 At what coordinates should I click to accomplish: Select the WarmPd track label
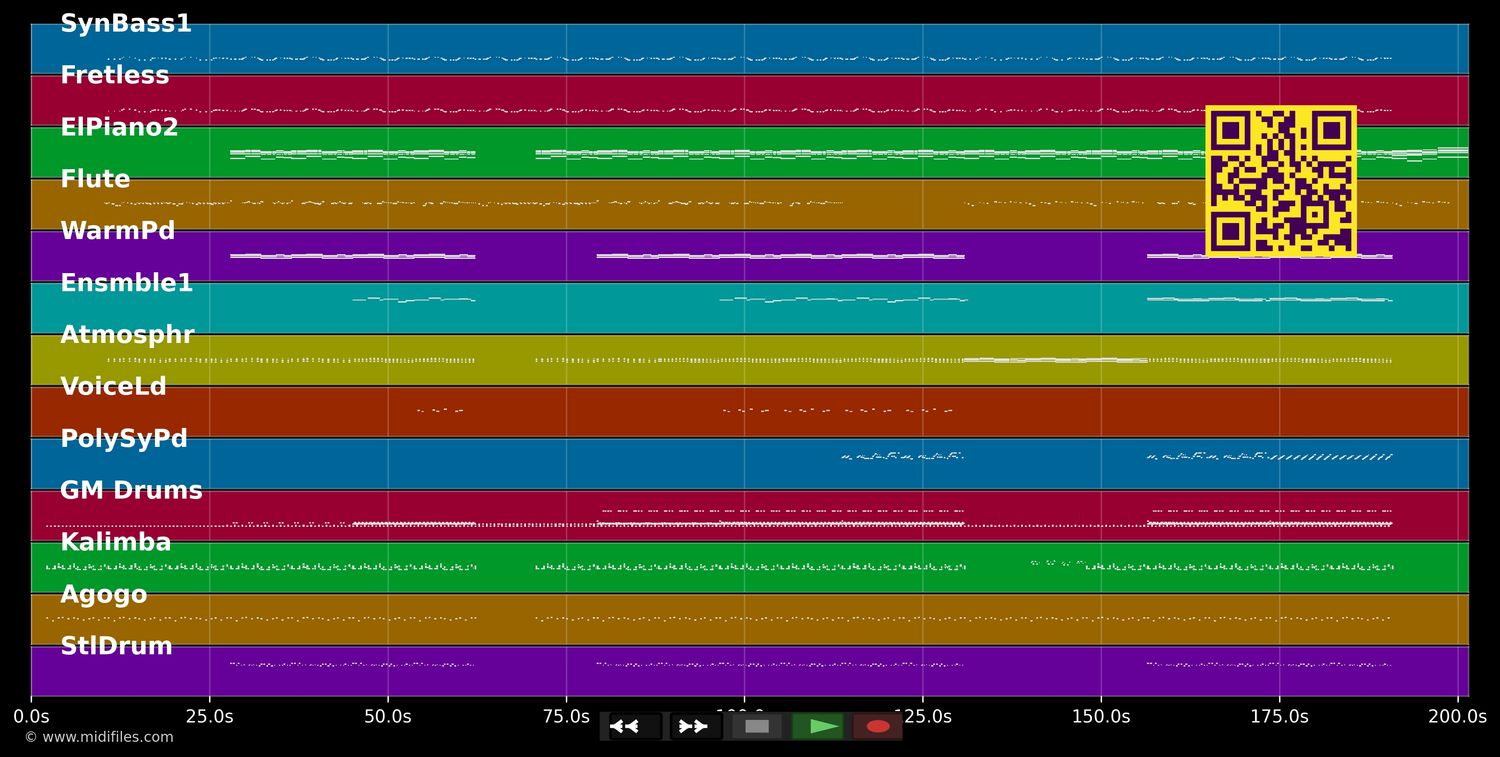(x=117, y=232)
